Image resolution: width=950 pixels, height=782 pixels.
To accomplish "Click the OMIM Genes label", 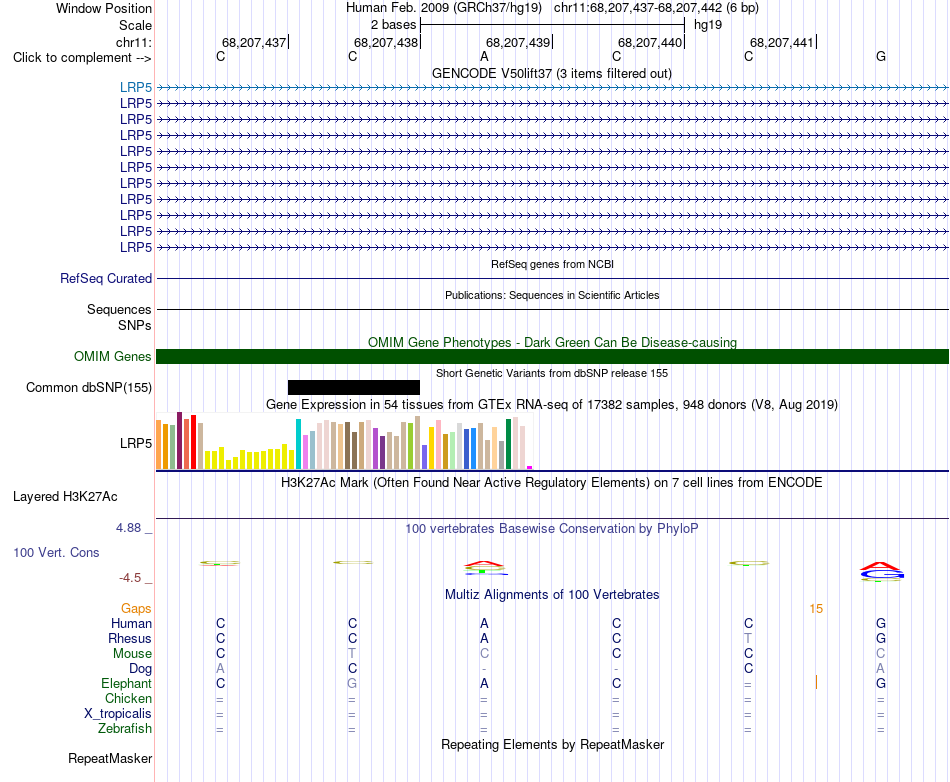I will coord(112,356).
